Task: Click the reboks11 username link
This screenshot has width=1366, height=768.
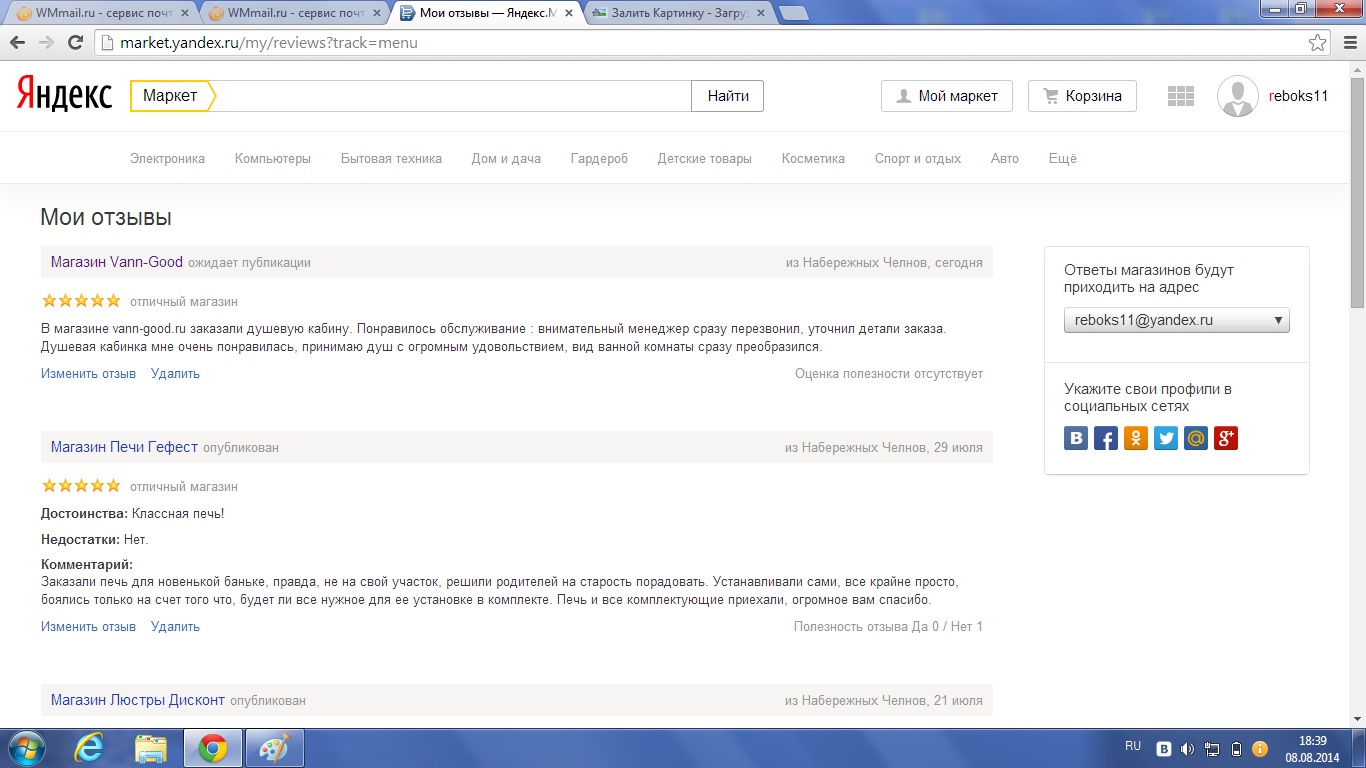Action: [1298, 96]
